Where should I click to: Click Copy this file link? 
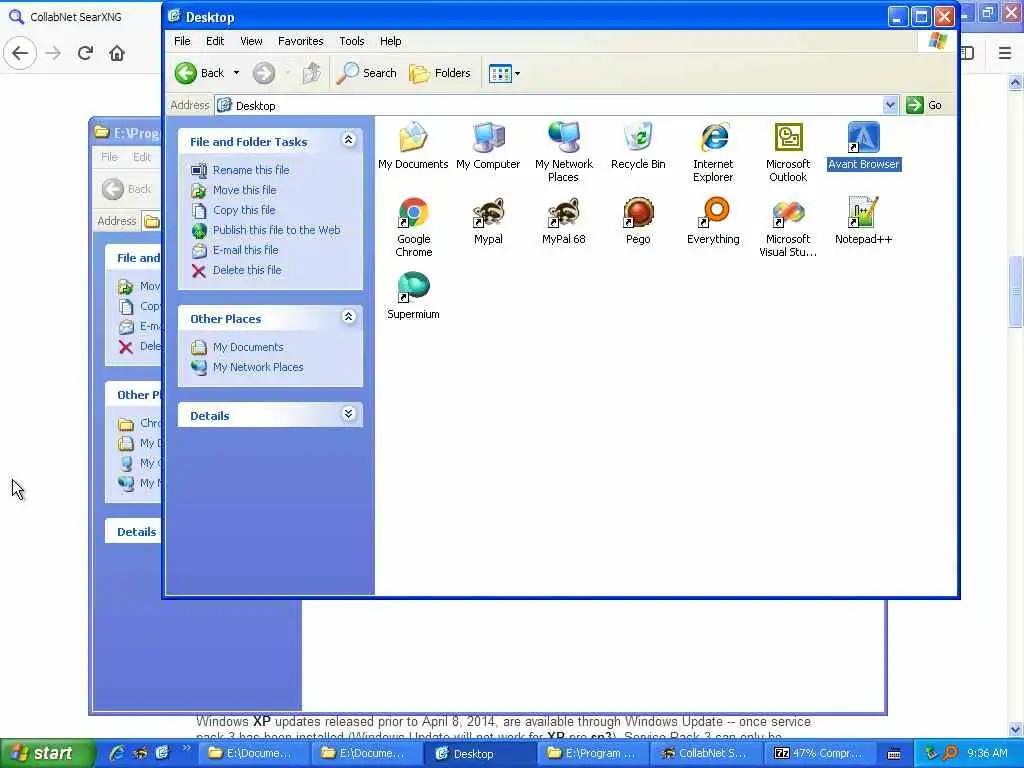244,210
